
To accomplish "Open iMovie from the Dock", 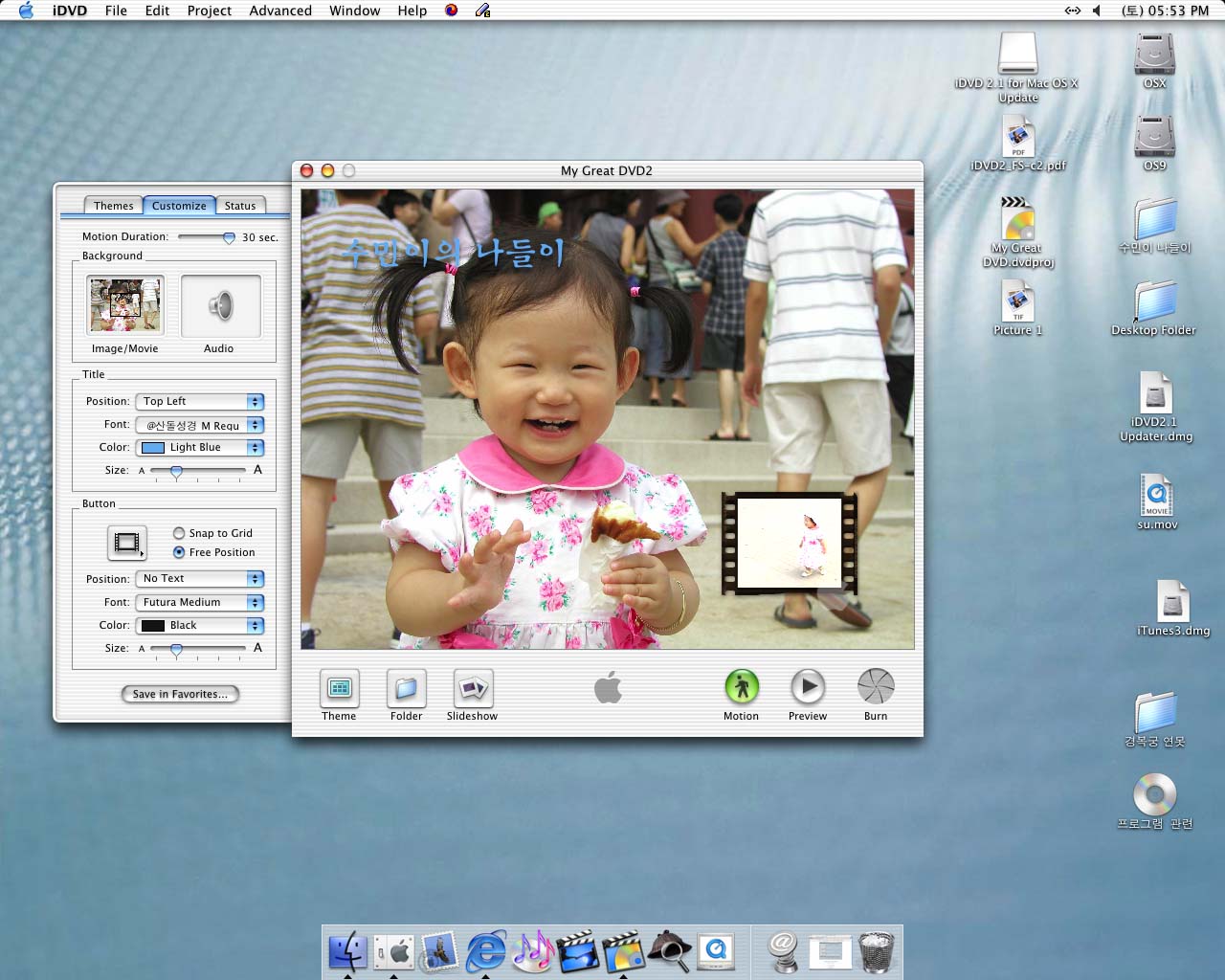I will 577,951.
